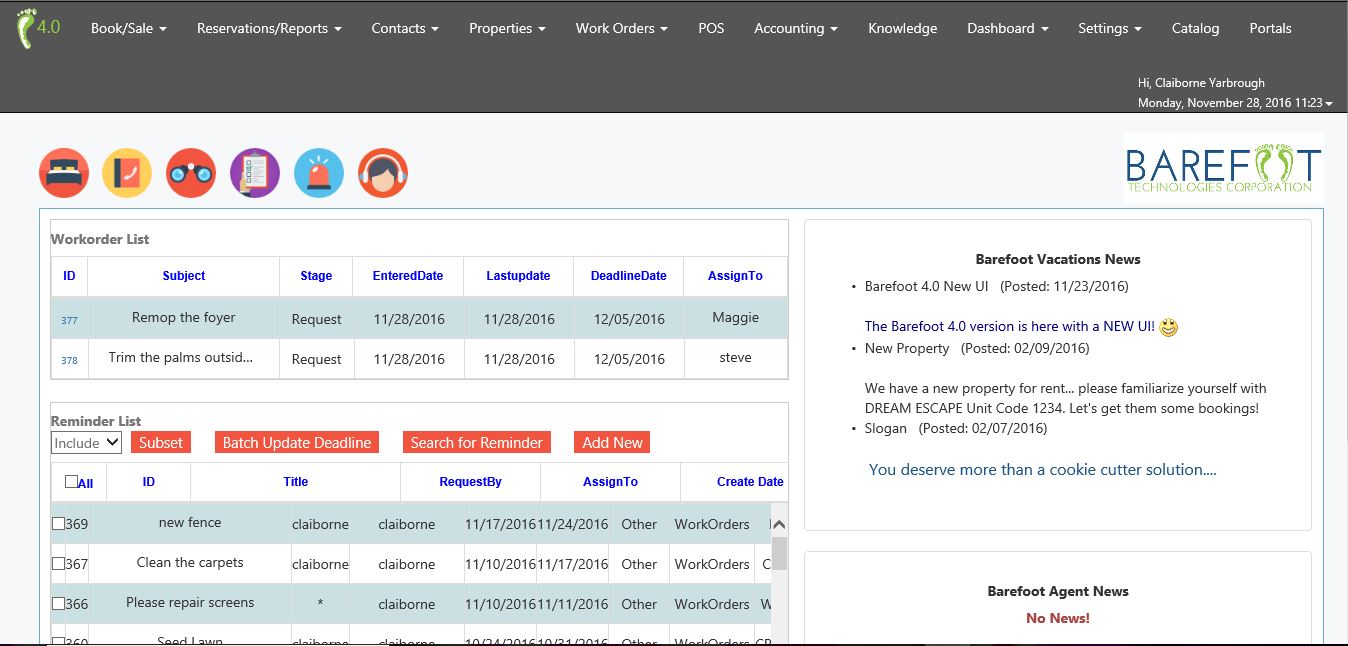Tick the checkbox for reminder 366
This screenshot has width=1348, height=646.
click(58, 604)
